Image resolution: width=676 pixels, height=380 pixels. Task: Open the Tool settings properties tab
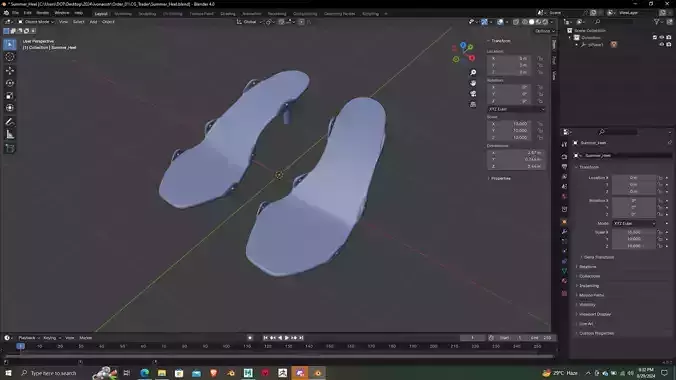click(x=564, y=144)
